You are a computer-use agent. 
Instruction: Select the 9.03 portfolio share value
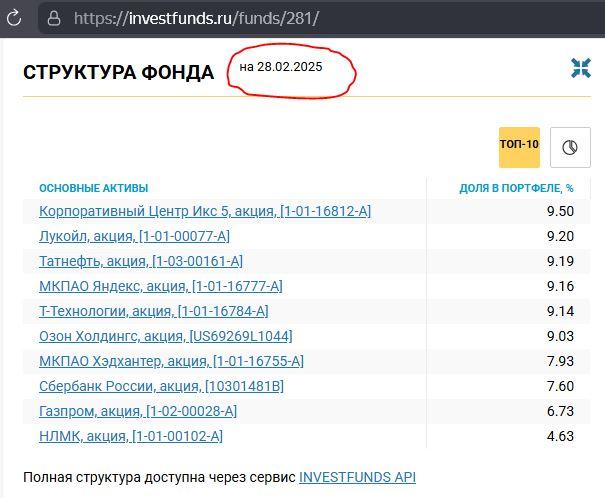click(560, 336)
